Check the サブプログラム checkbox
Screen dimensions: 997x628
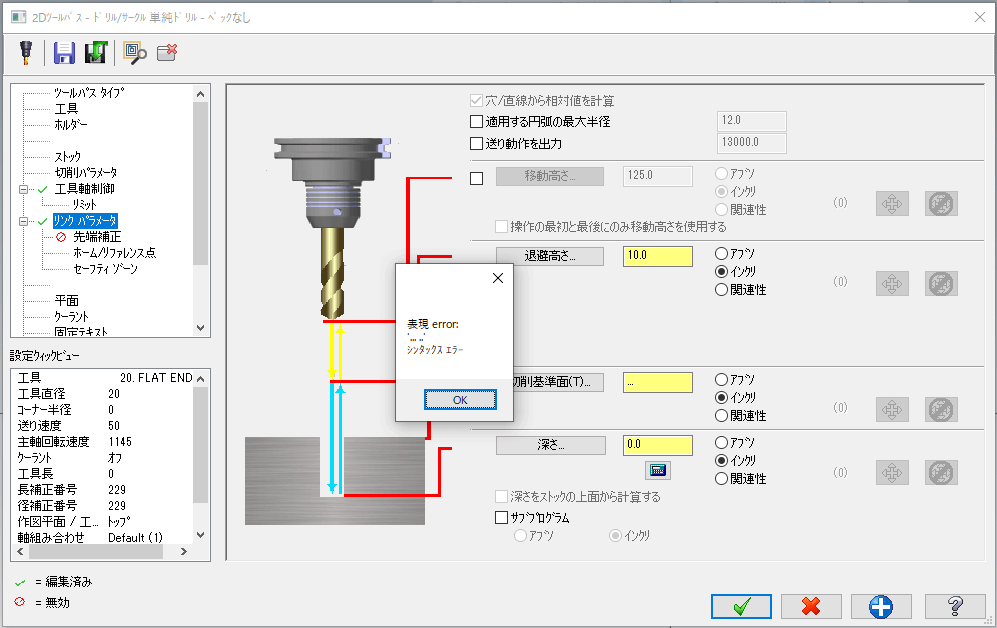pyautogui.click(x=502, y=518)
